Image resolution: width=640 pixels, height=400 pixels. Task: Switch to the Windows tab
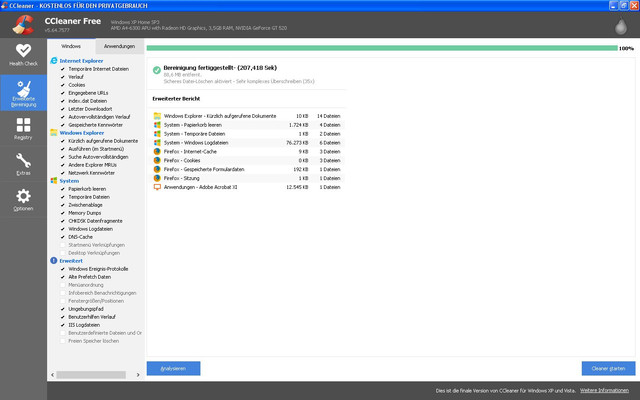[x=71, y=46]
